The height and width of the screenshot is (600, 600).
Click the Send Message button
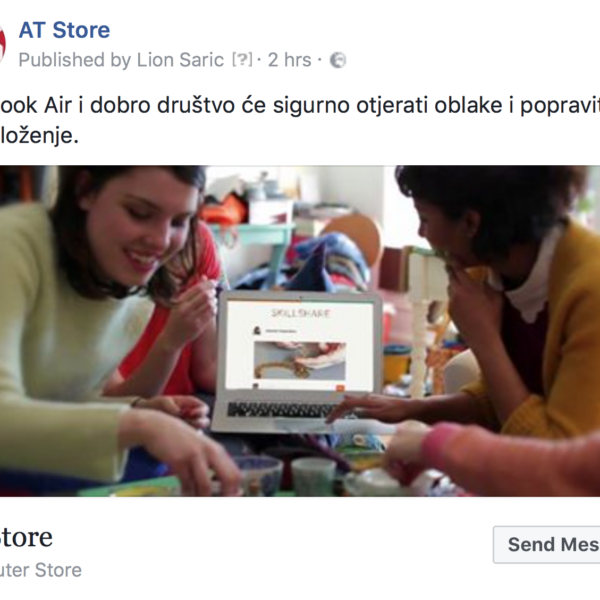click(547, 544)
